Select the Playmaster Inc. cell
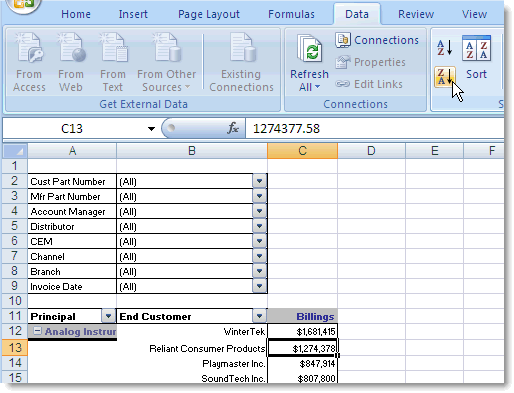514x393 pixels. [192, 363]
